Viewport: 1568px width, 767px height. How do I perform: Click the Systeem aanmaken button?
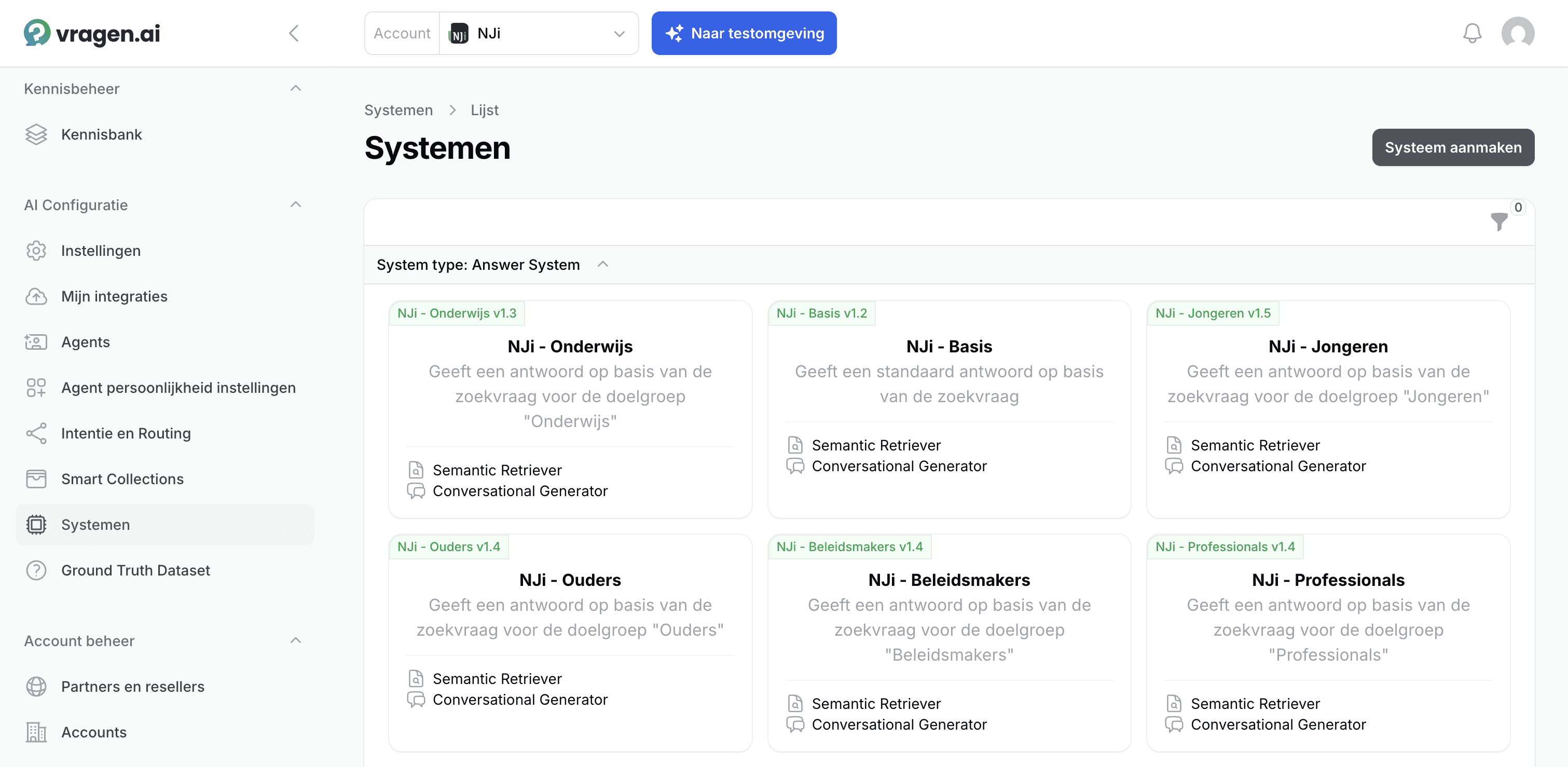(1453, 147)
